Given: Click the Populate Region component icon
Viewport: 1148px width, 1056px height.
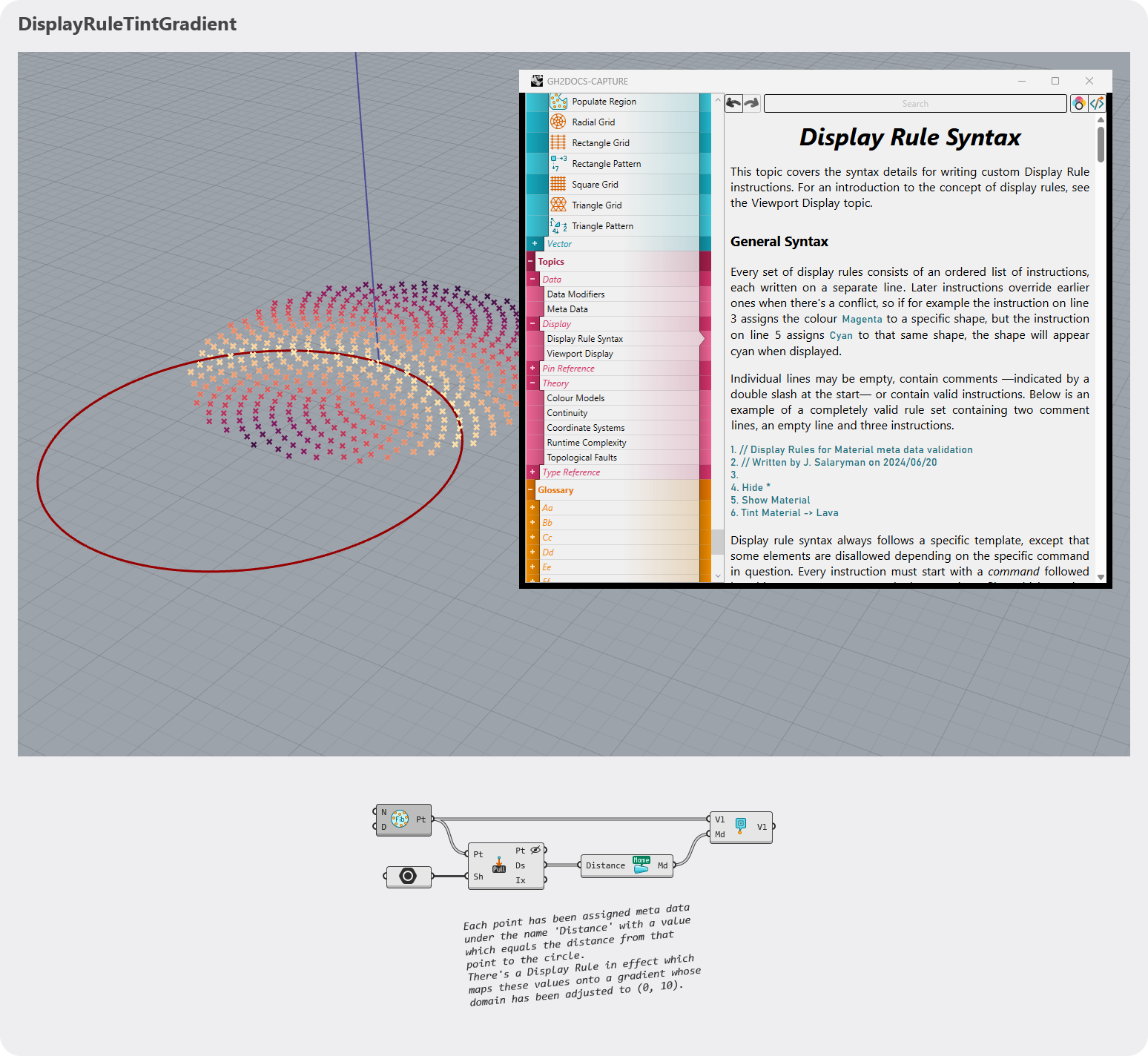Looking at the screenshot, I should pyautogui.click(x=558, y=102).
